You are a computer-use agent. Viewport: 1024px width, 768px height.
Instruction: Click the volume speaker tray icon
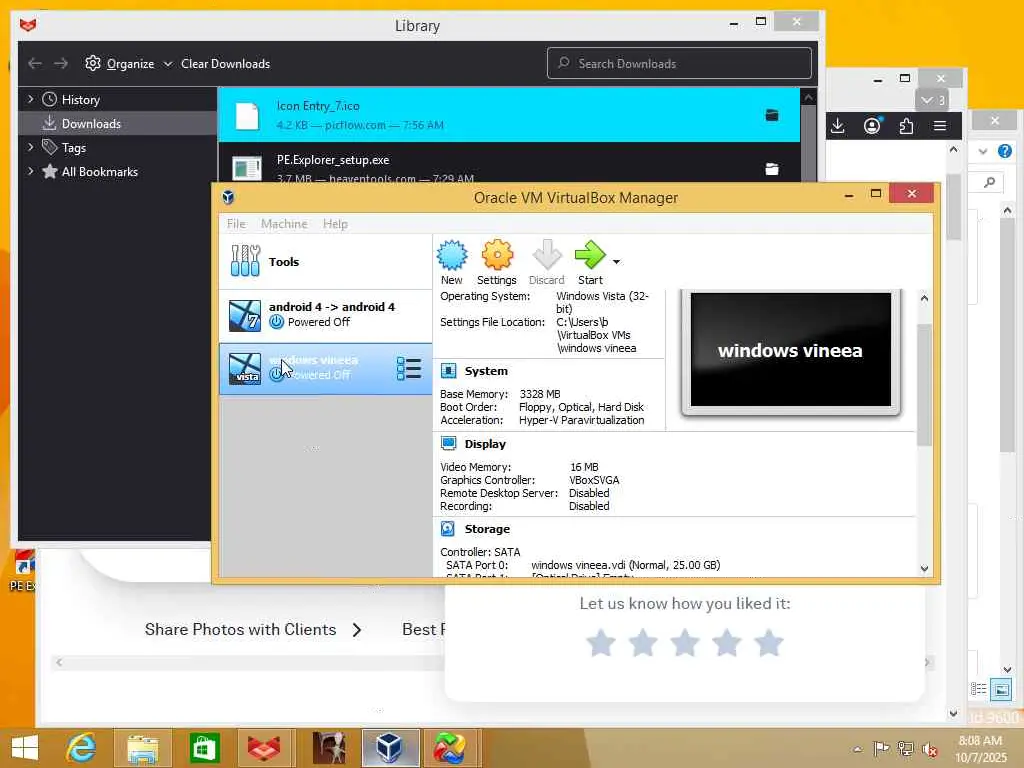929,749
